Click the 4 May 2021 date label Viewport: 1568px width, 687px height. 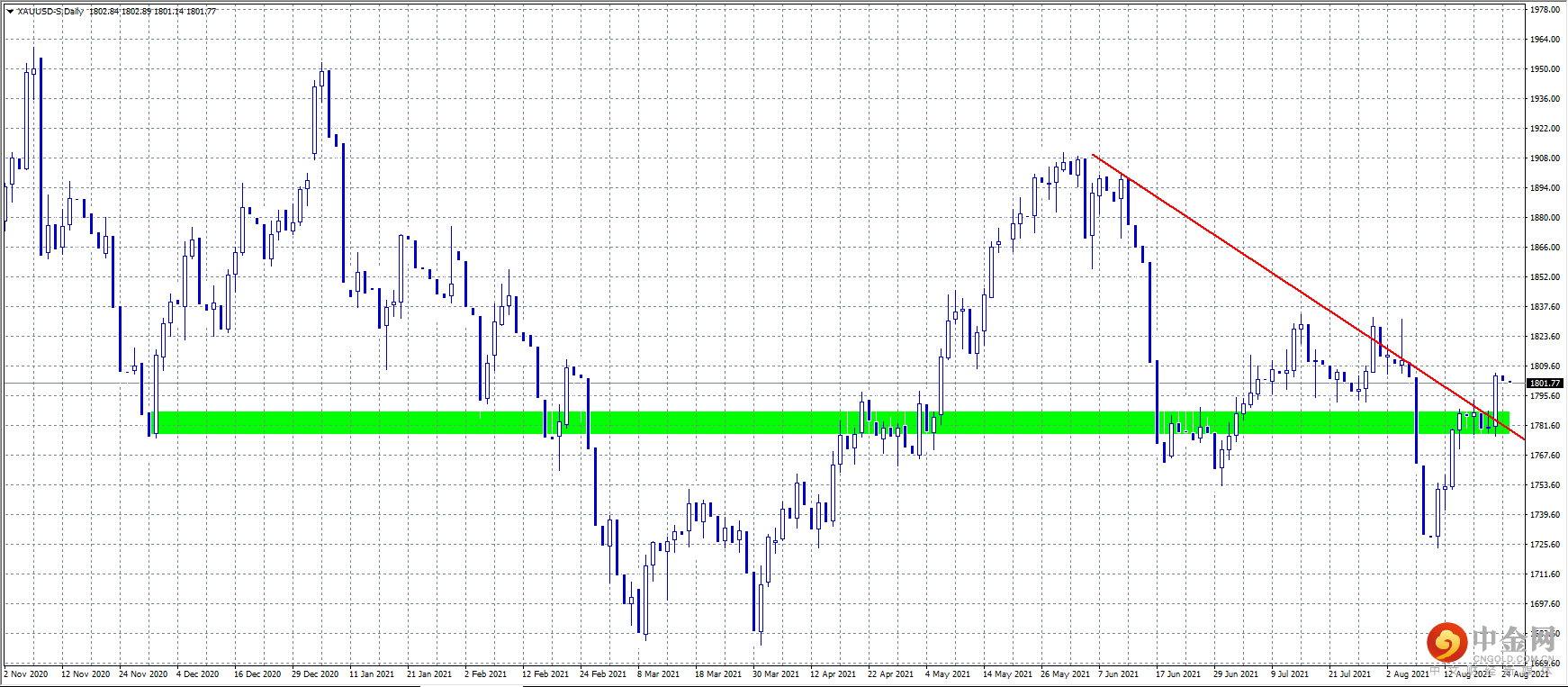pyautogui.click(x=948, y=674)
